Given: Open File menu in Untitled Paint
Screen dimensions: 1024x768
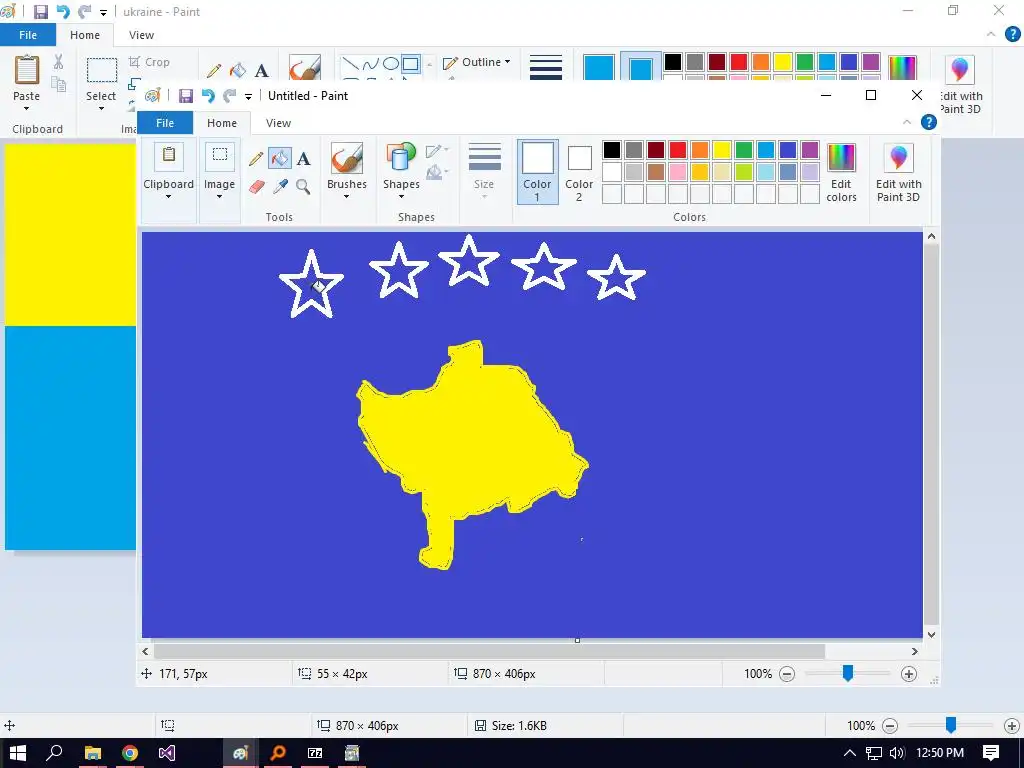Looking at the screenshot, I should pos(165,123).
